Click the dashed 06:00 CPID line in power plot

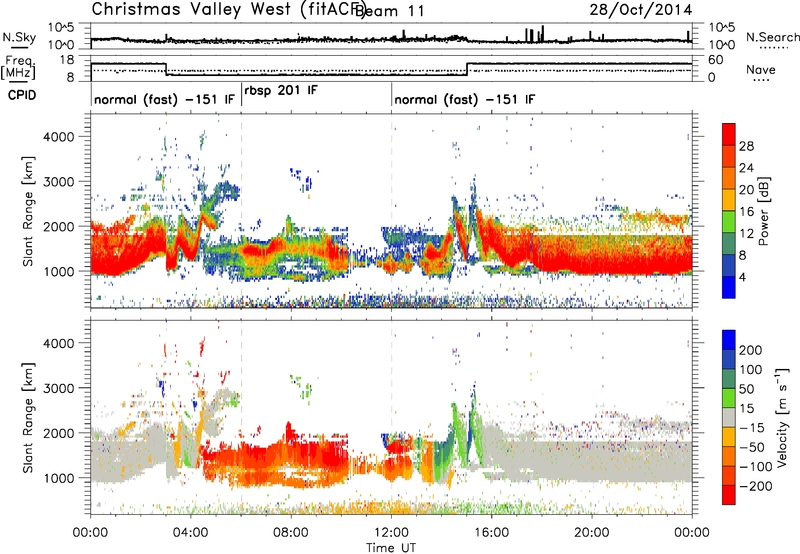[x=241, y=211]
